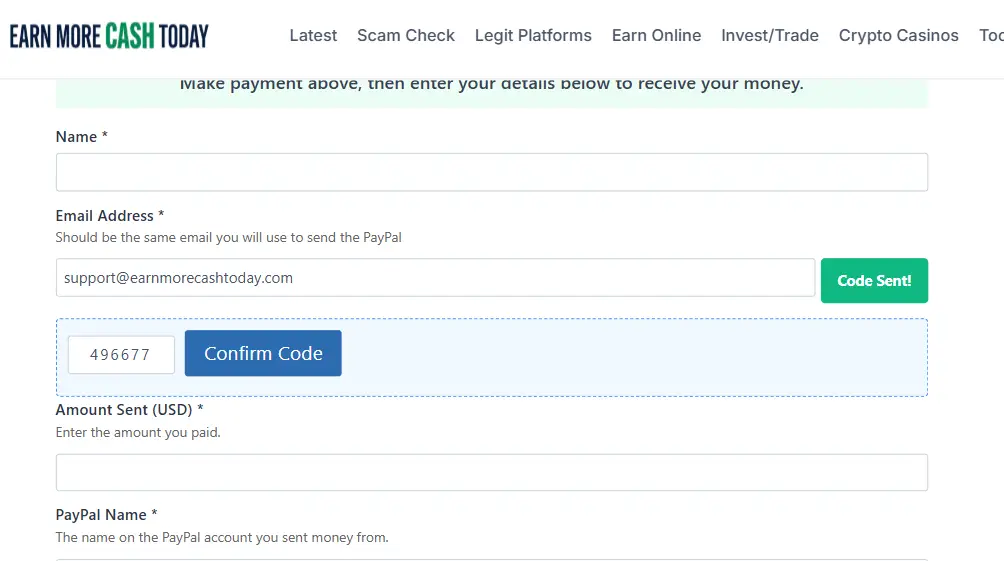
Task: Click the Email Address input field
Action: [x=435, y=278]
